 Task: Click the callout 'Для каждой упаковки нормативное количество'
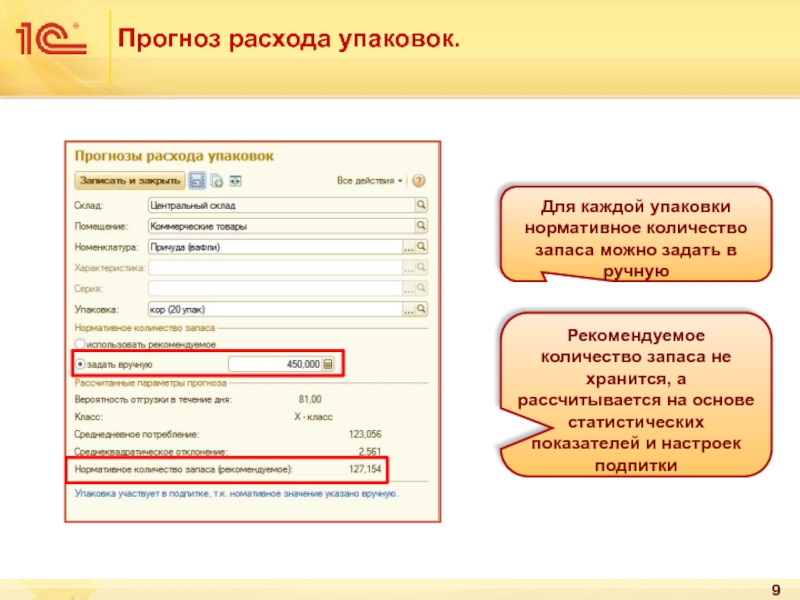tap(636, 233)
